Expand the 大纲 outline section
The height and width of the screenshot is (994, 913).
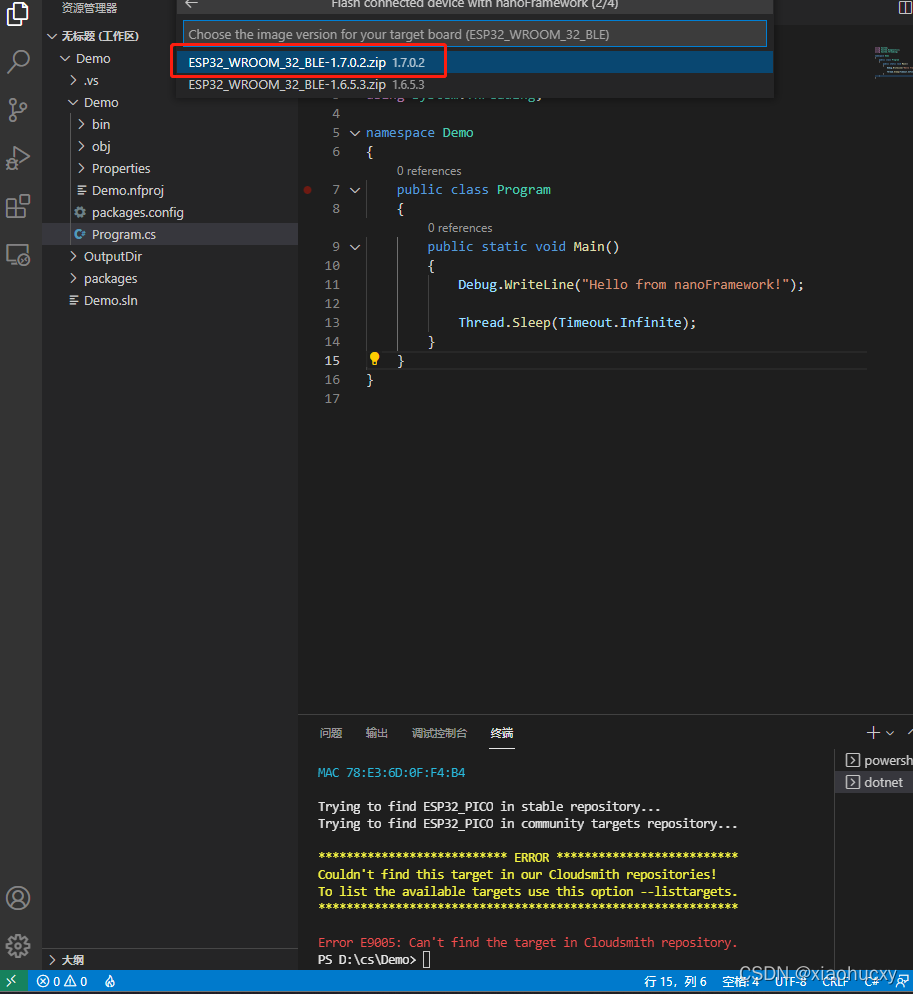(53, 960)
